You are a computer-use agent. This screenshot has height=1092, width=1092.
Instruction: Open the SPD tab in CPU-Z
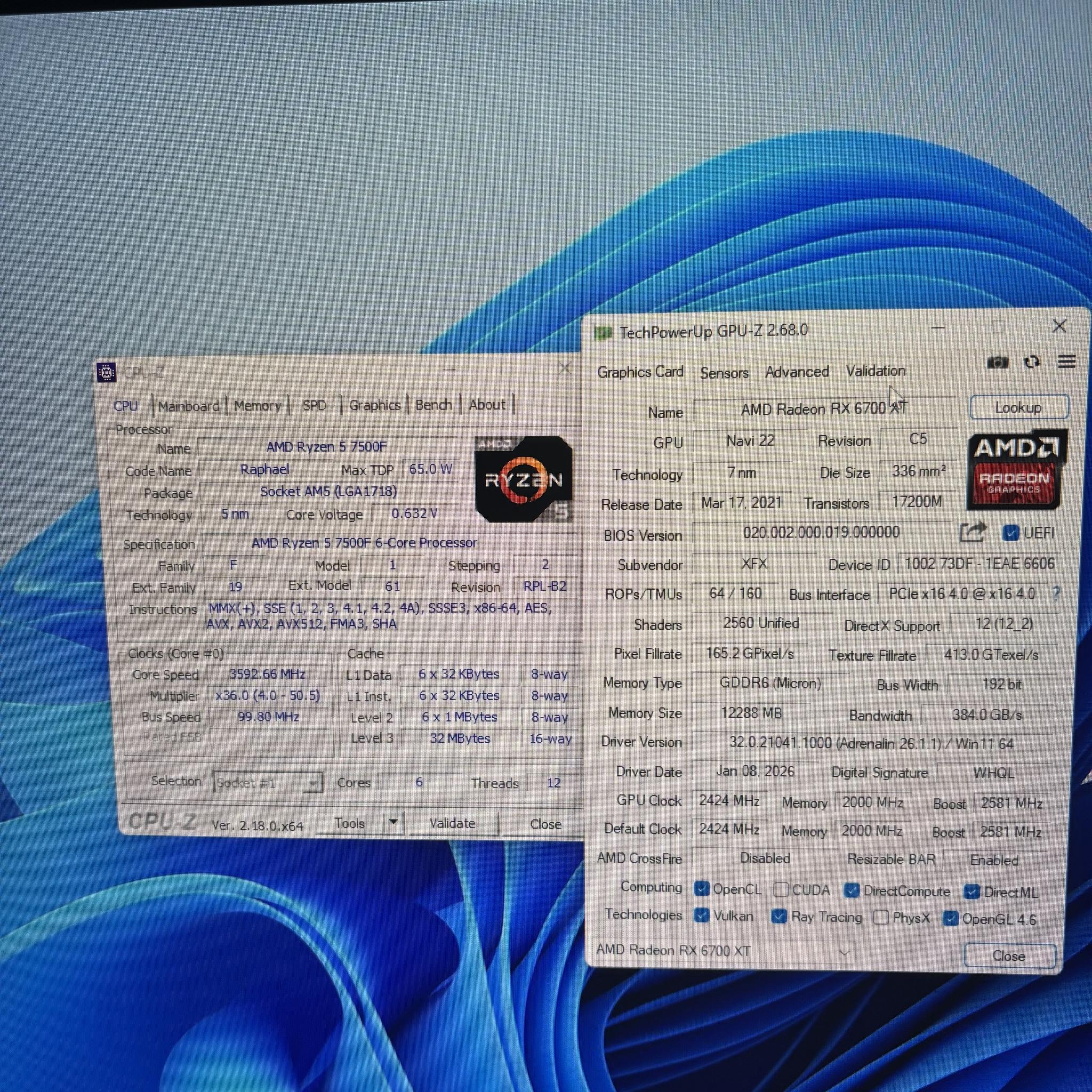[314, 405]
